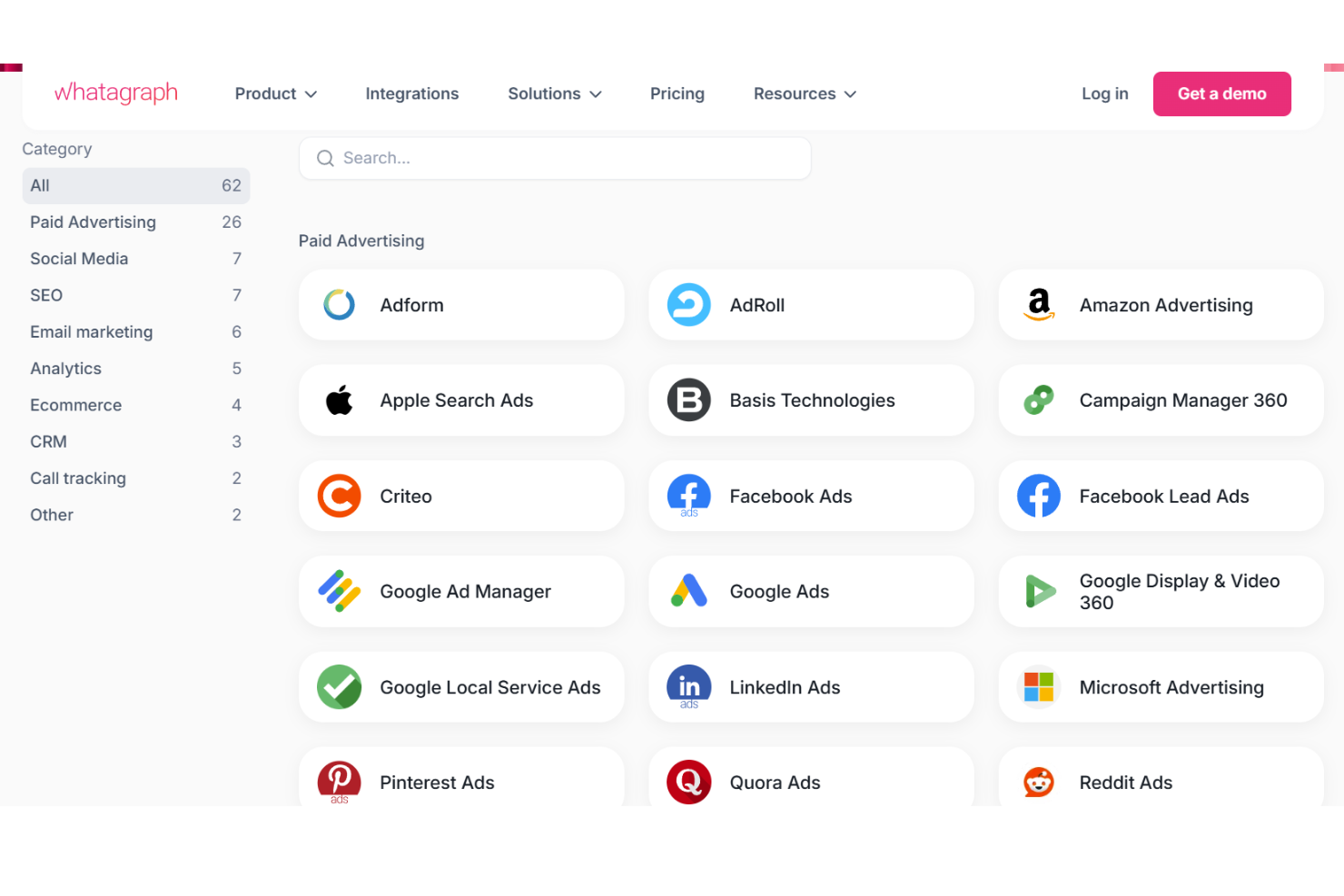This screenshot has height=896, width=1344.
Task: Click the LinkedIn Ads icon
Action: (688, 687)
